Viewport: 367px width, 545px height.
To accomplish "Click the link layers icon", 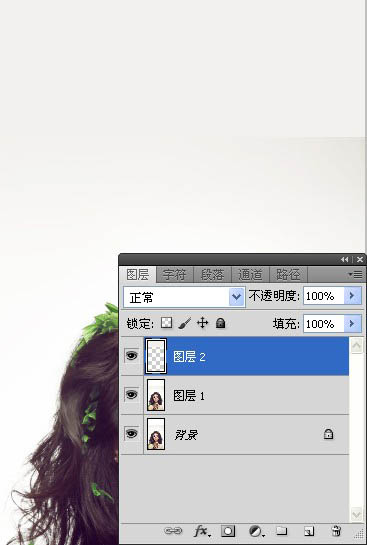I will pyautogui.click(x=173, y=531).
